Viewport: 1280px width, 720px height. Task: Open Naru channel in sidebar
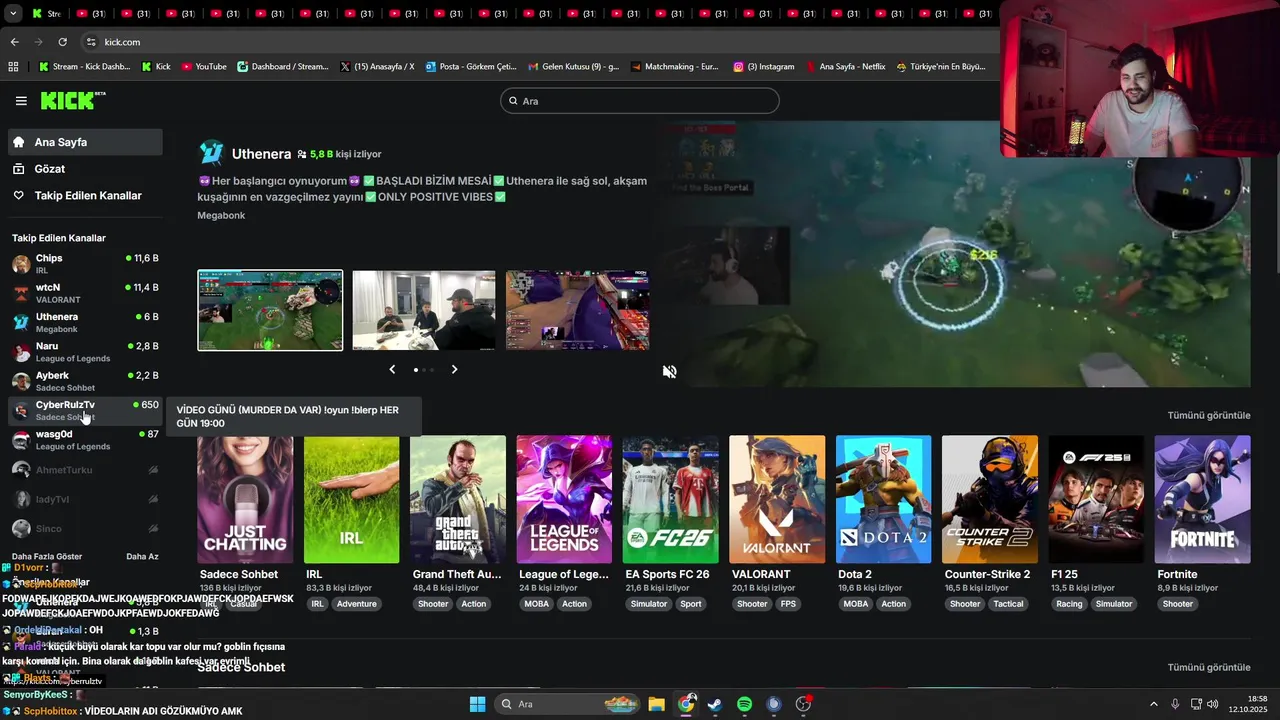[x=85, y=352]
